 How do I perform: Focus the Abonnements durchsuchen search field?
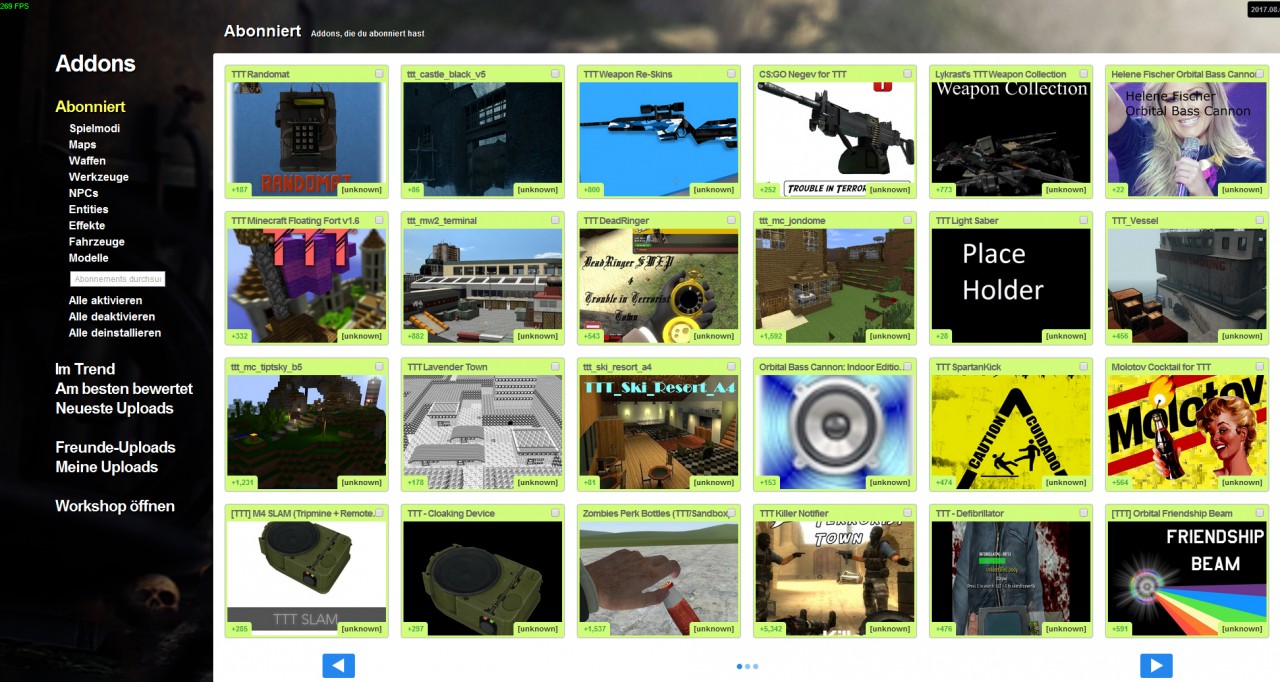117,279
